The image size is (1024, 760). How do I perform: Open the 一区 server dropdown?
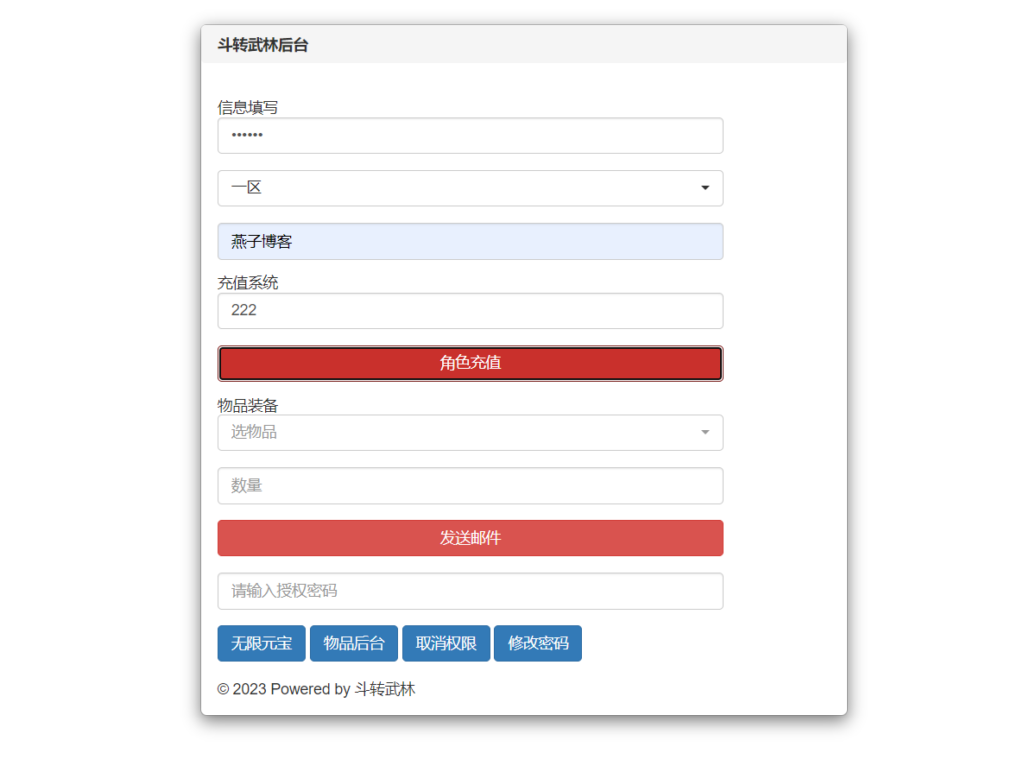tap(460, 188)
